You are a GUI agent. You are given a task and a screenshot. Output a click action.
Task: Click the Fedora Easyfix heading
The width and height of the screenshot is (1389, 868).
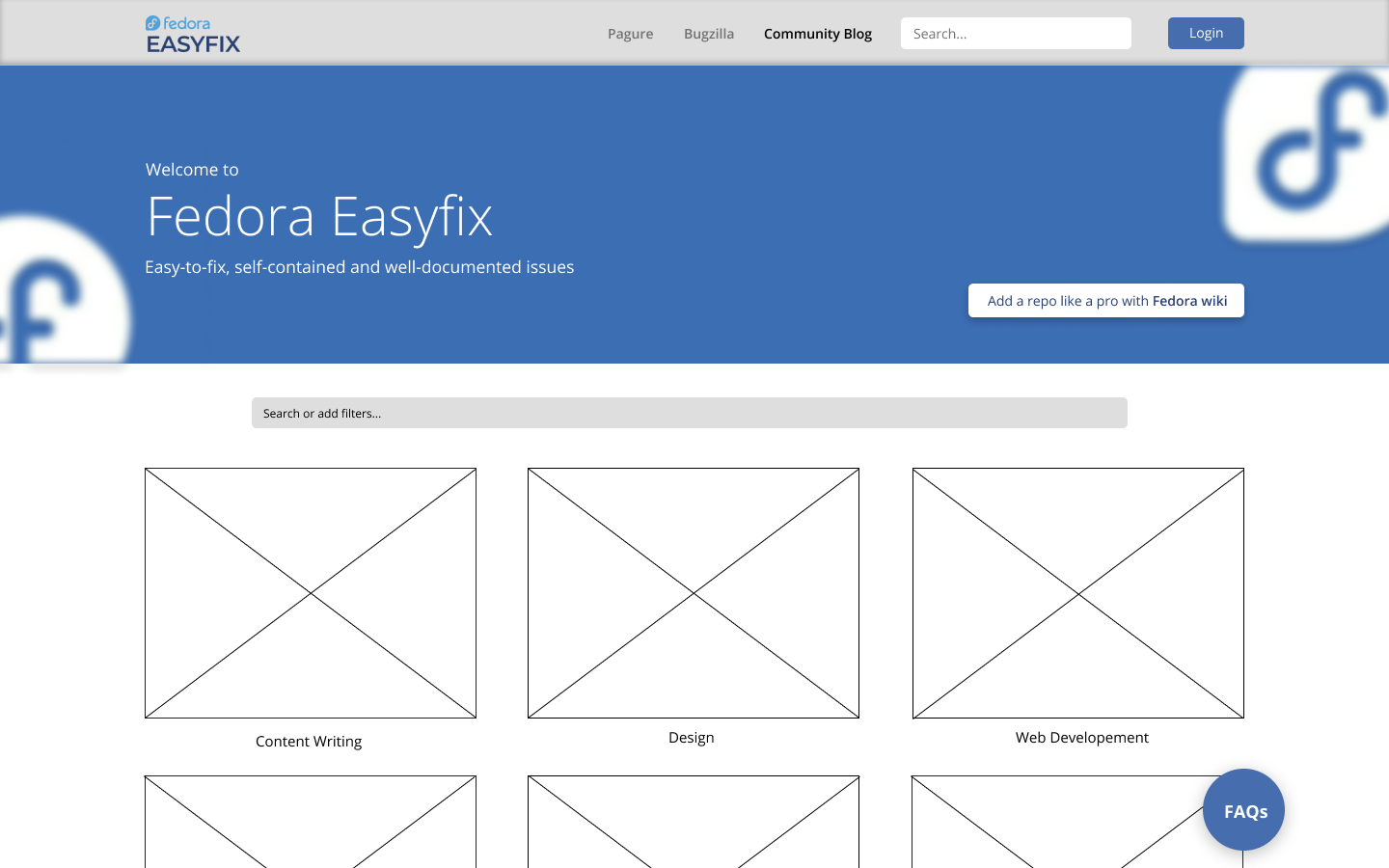coord(319,216)
